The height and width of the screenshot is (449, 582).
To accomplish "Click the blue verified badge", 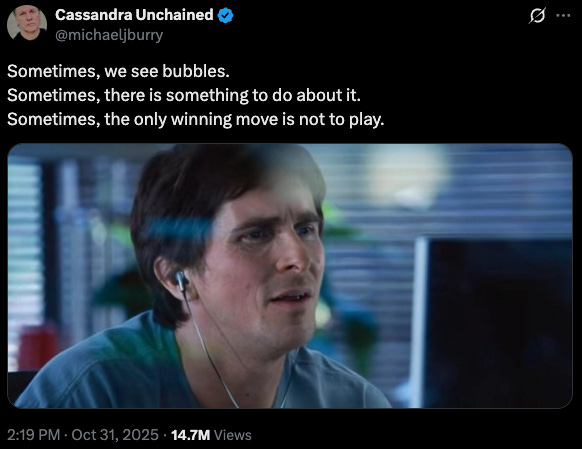I will click(x=225, y=15).
